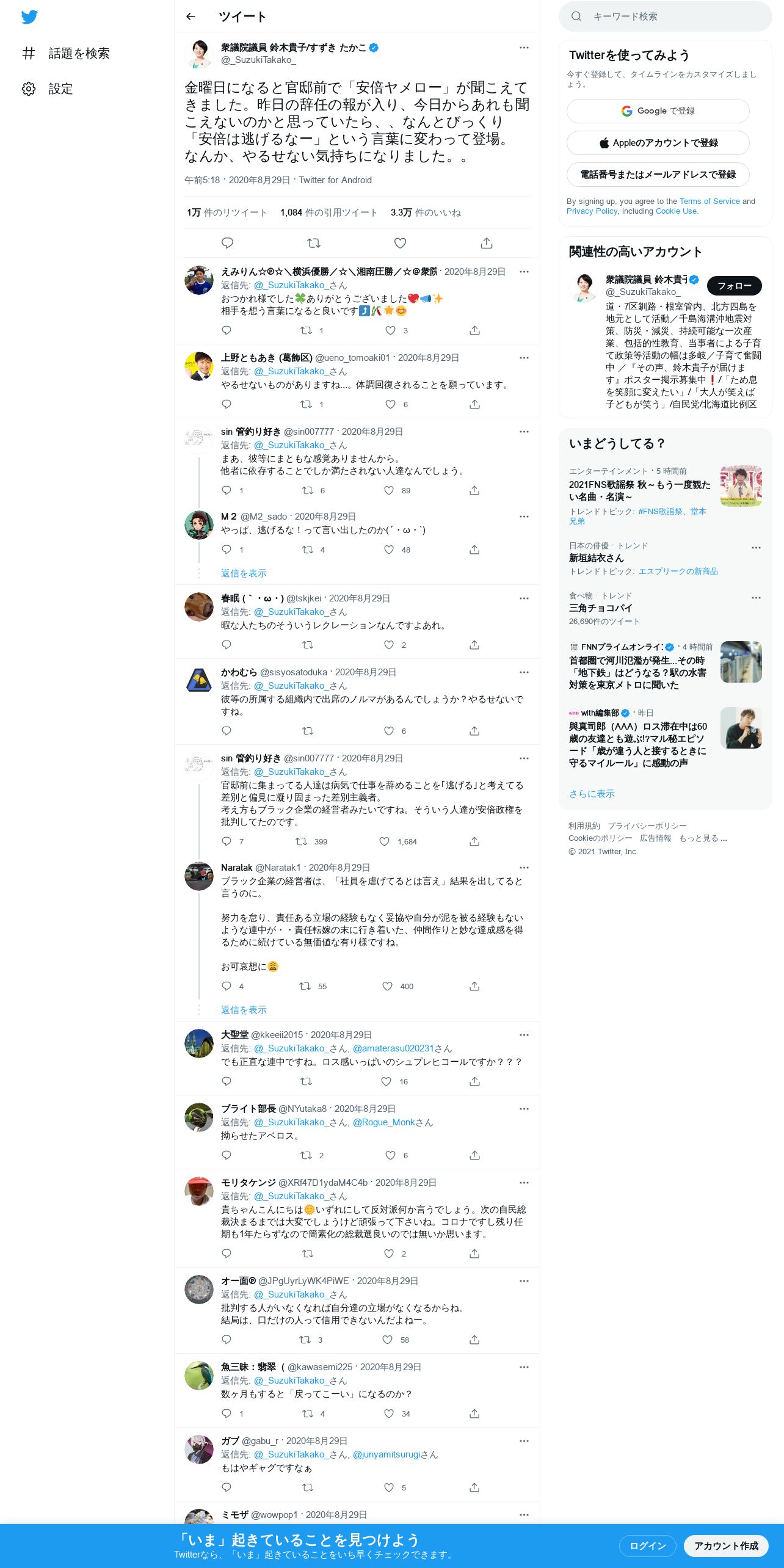This screenshot has width=784, height=1568.
Task: Reply to the main tweet via bubble icon
Action: (227, 243)
